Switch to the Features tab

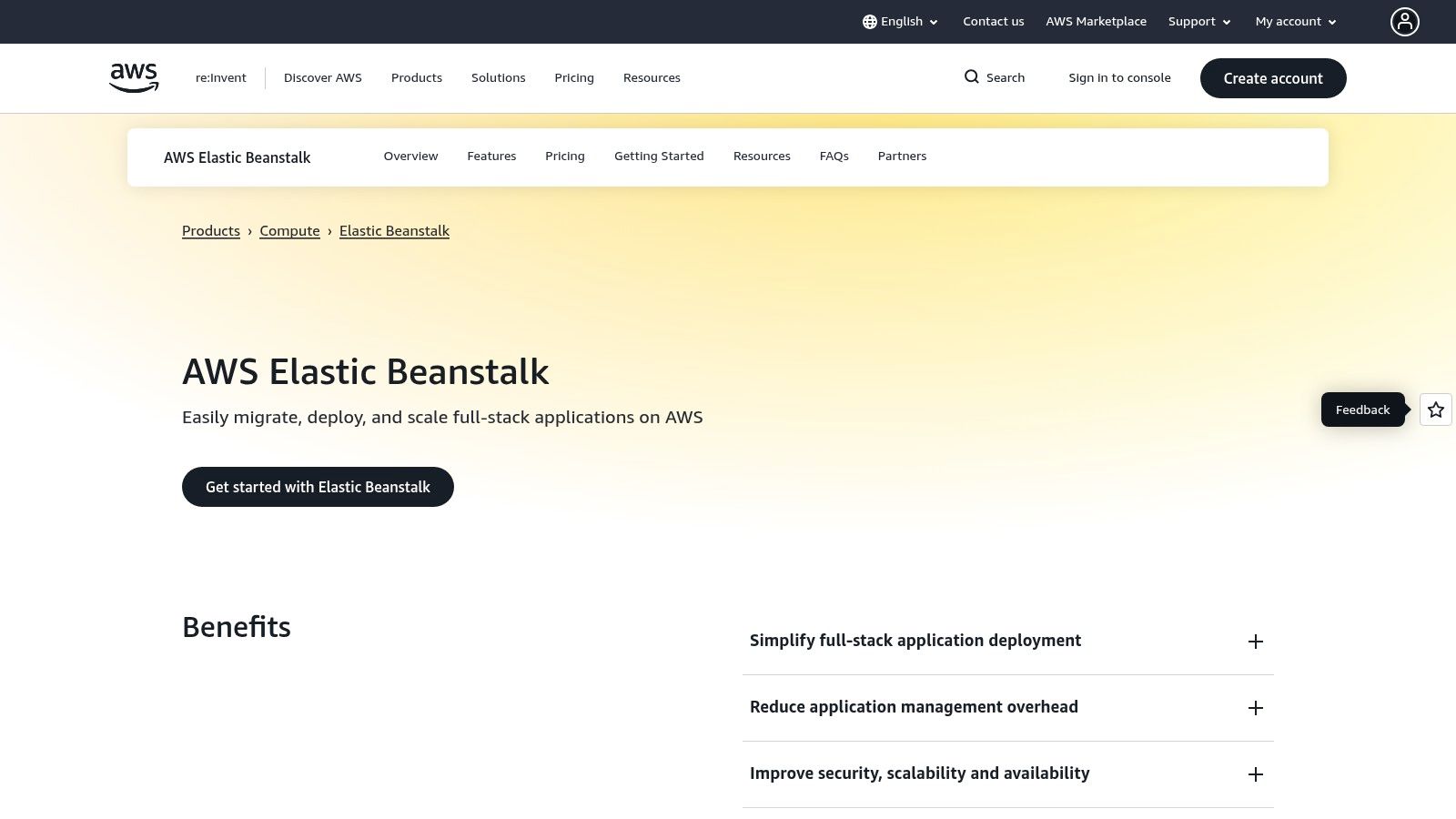(x=491, y=157)
